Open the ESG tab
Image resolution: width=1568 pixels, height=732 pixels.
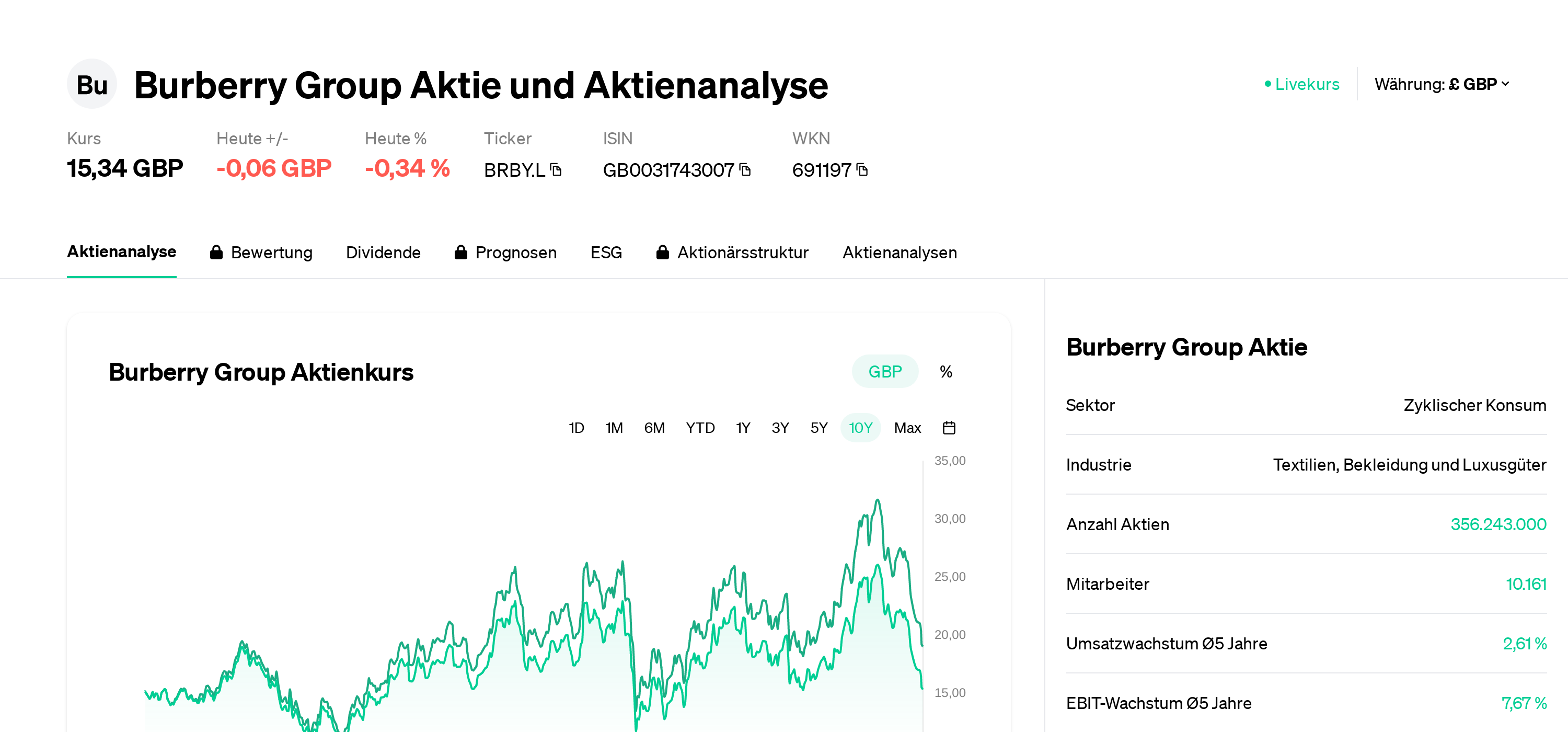pos(606,252)
